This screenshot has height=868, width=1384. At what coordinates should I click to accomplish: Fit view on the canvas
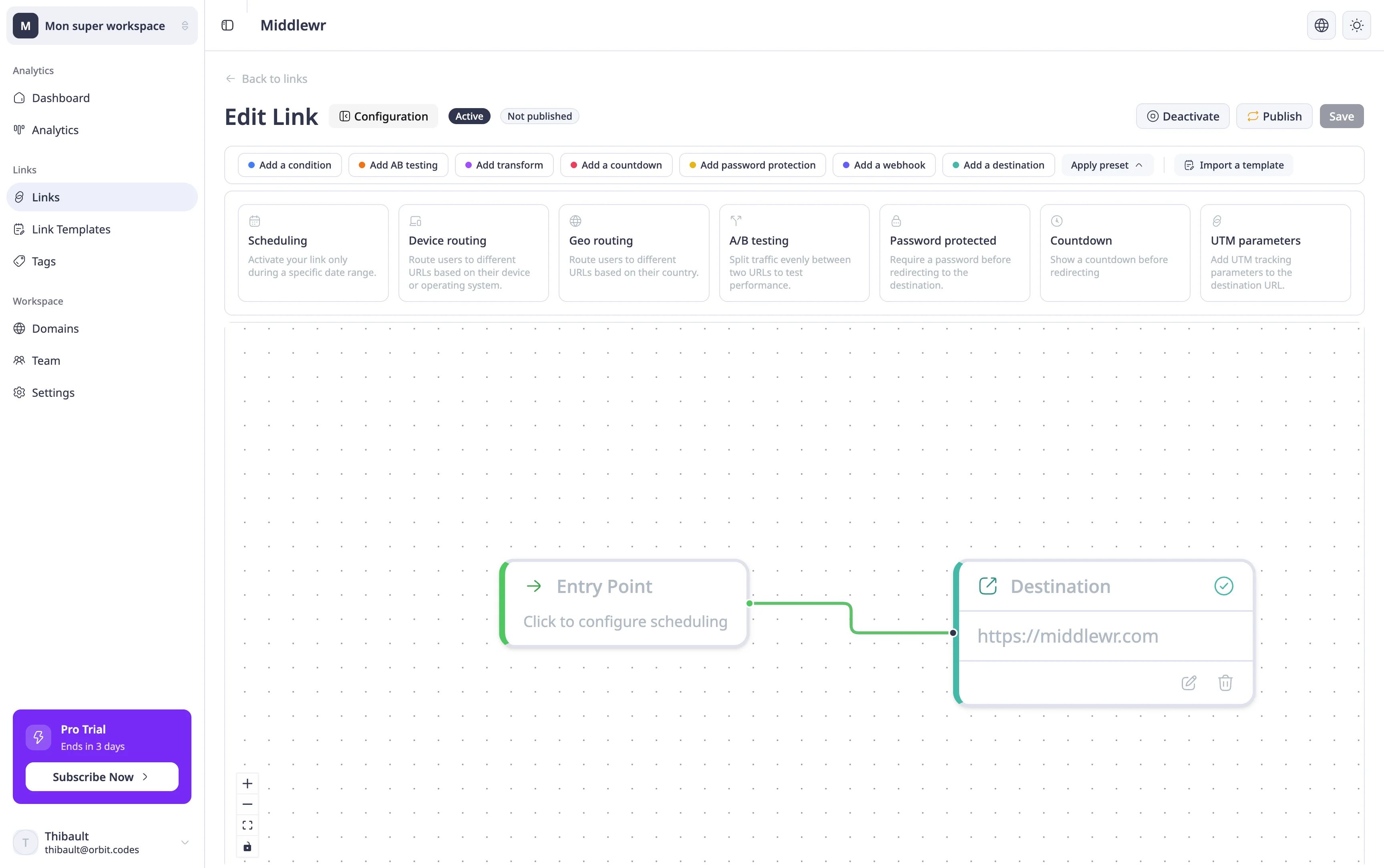pos(247,825)
